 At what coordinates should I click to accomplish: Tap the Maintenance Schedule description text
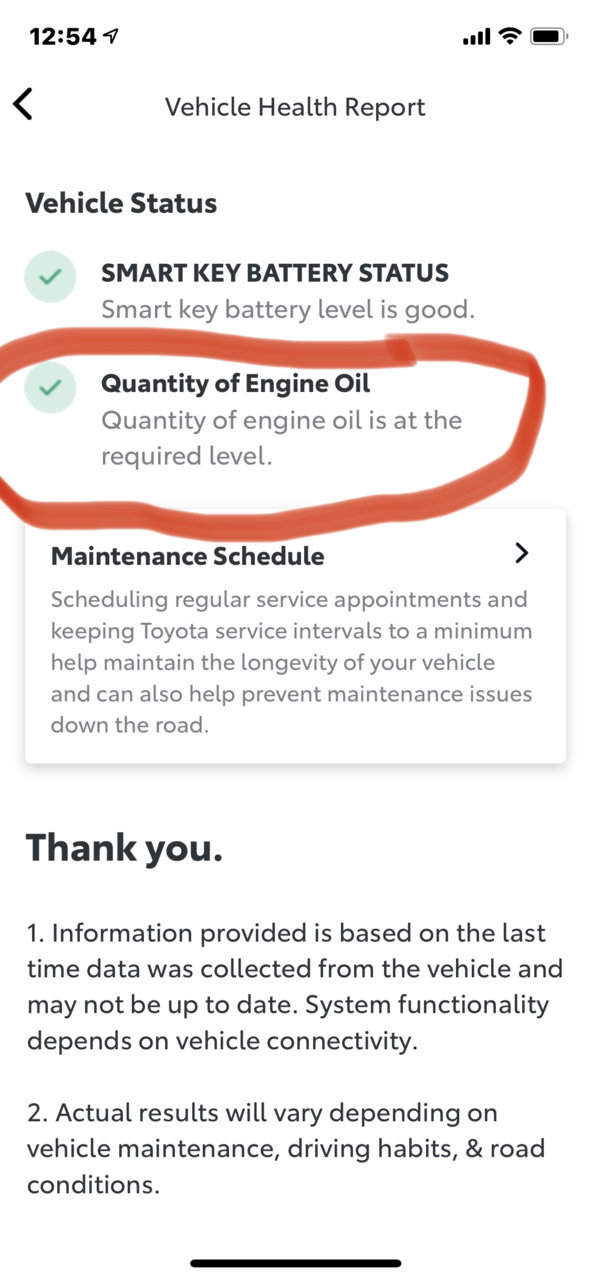(291, 663)
